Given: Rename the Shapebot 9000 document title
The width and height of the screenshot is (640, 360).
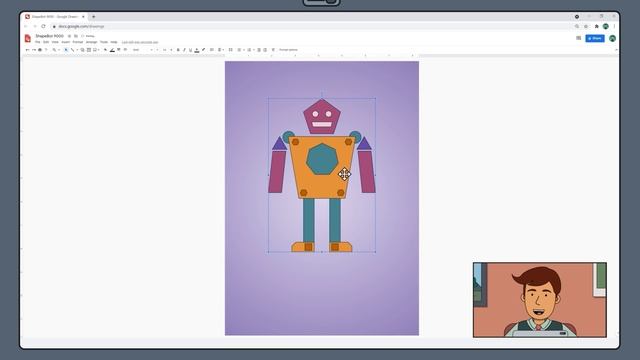Looking at the screenshot, I should (x=49, y=36).
